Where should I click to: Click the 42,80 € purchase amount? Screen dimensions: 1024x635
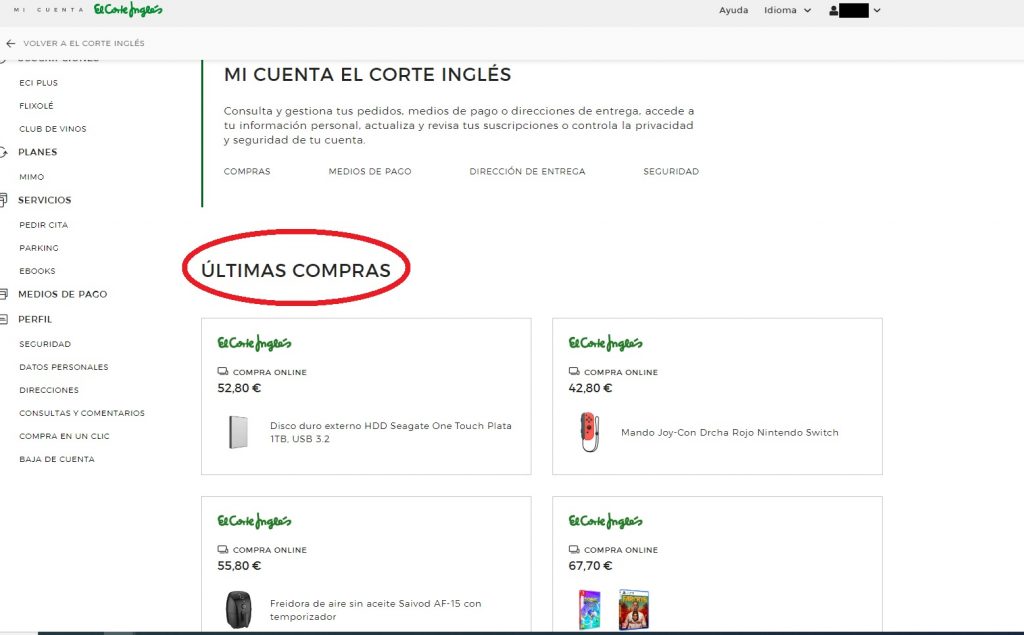click(x=590, y=388)
